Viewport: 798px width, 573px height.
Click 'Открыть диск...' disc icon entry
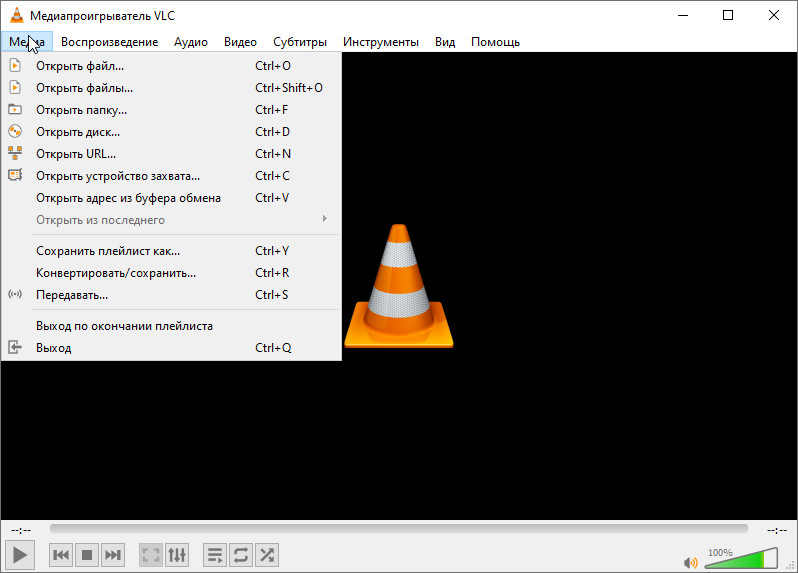[x=78, y=132]
